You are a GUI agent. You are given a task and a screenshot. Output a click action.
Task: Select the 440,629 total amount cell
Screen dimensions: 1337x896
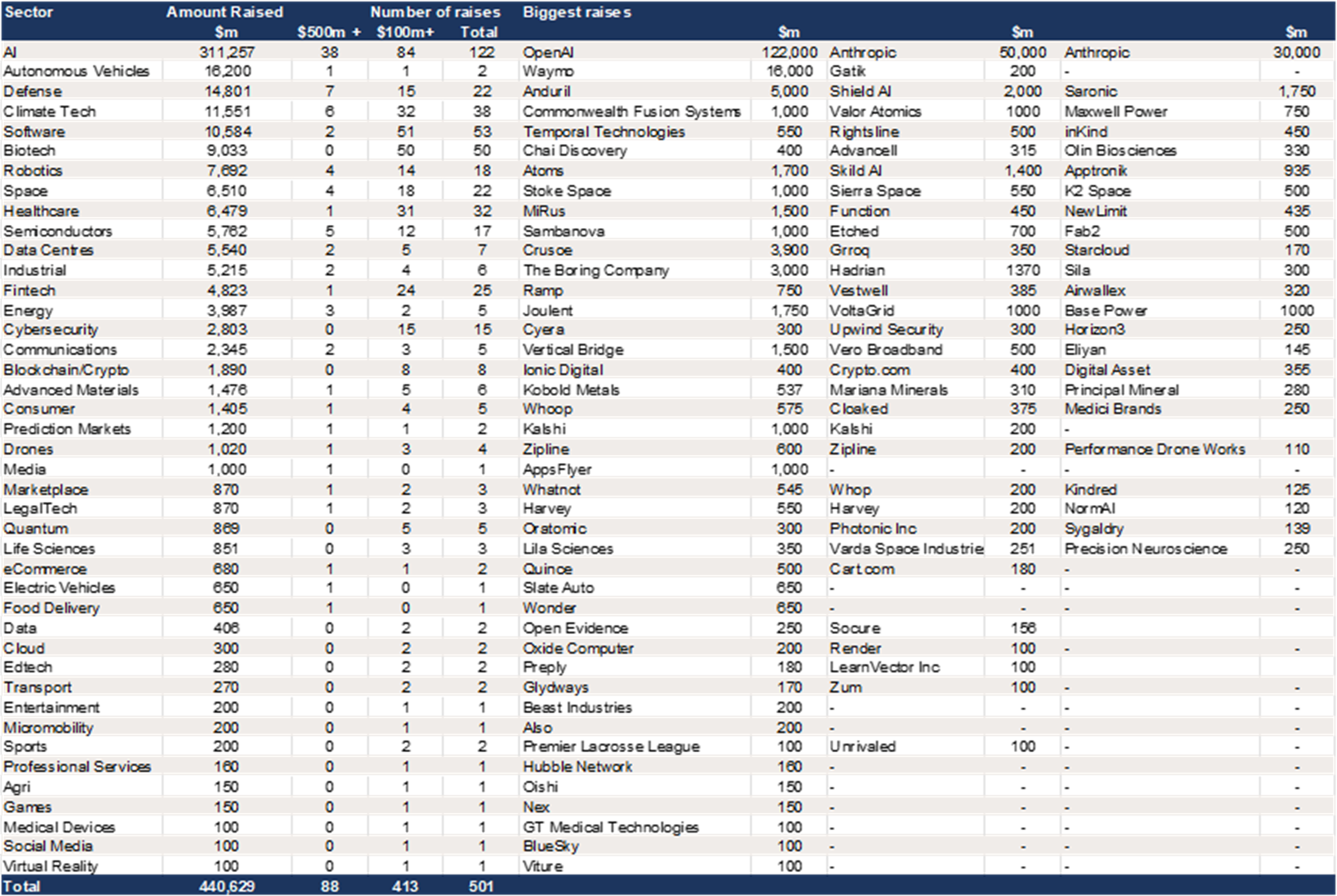(227, 886)
